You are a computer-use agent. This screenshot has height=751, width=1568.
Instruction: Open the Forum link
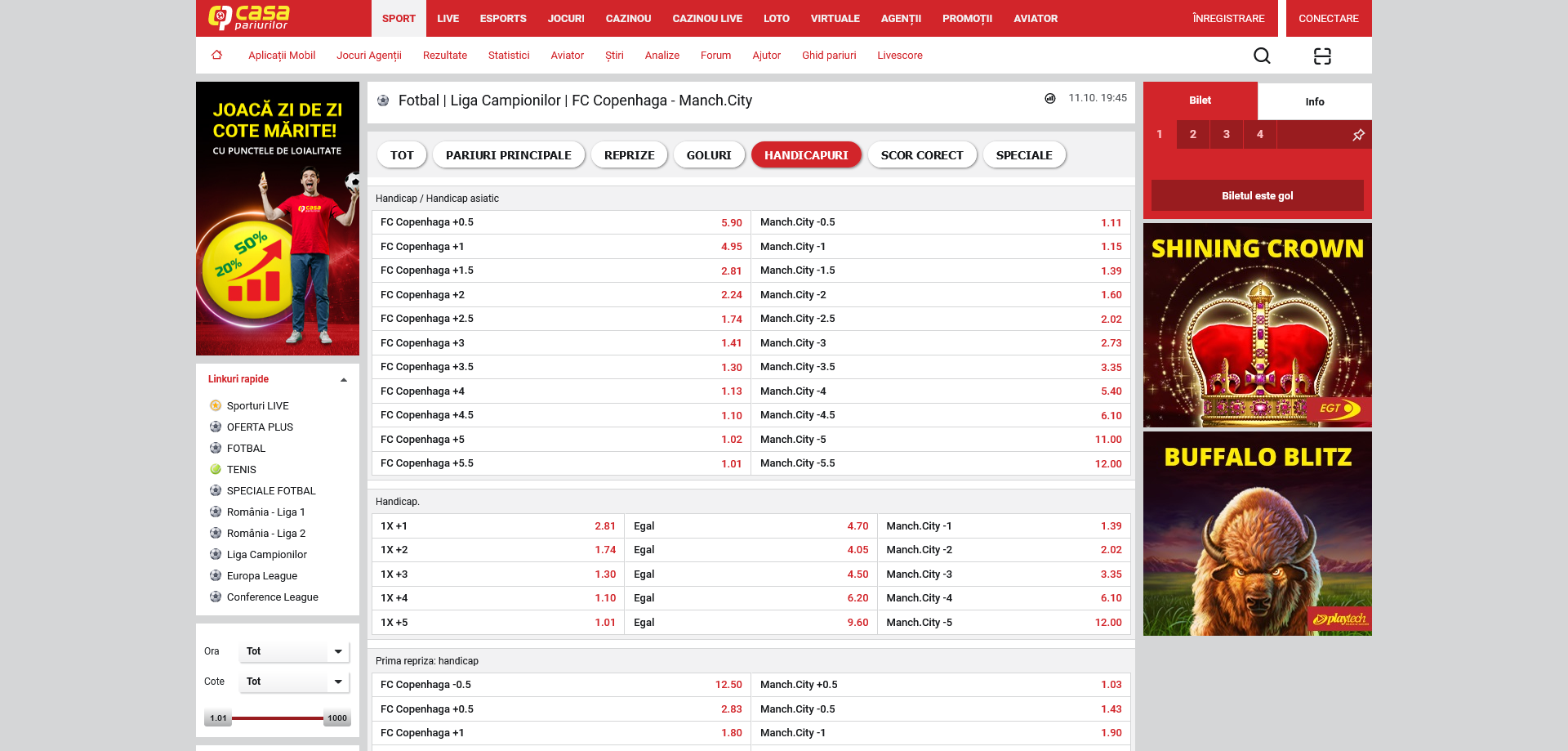[x=715, y=56]
